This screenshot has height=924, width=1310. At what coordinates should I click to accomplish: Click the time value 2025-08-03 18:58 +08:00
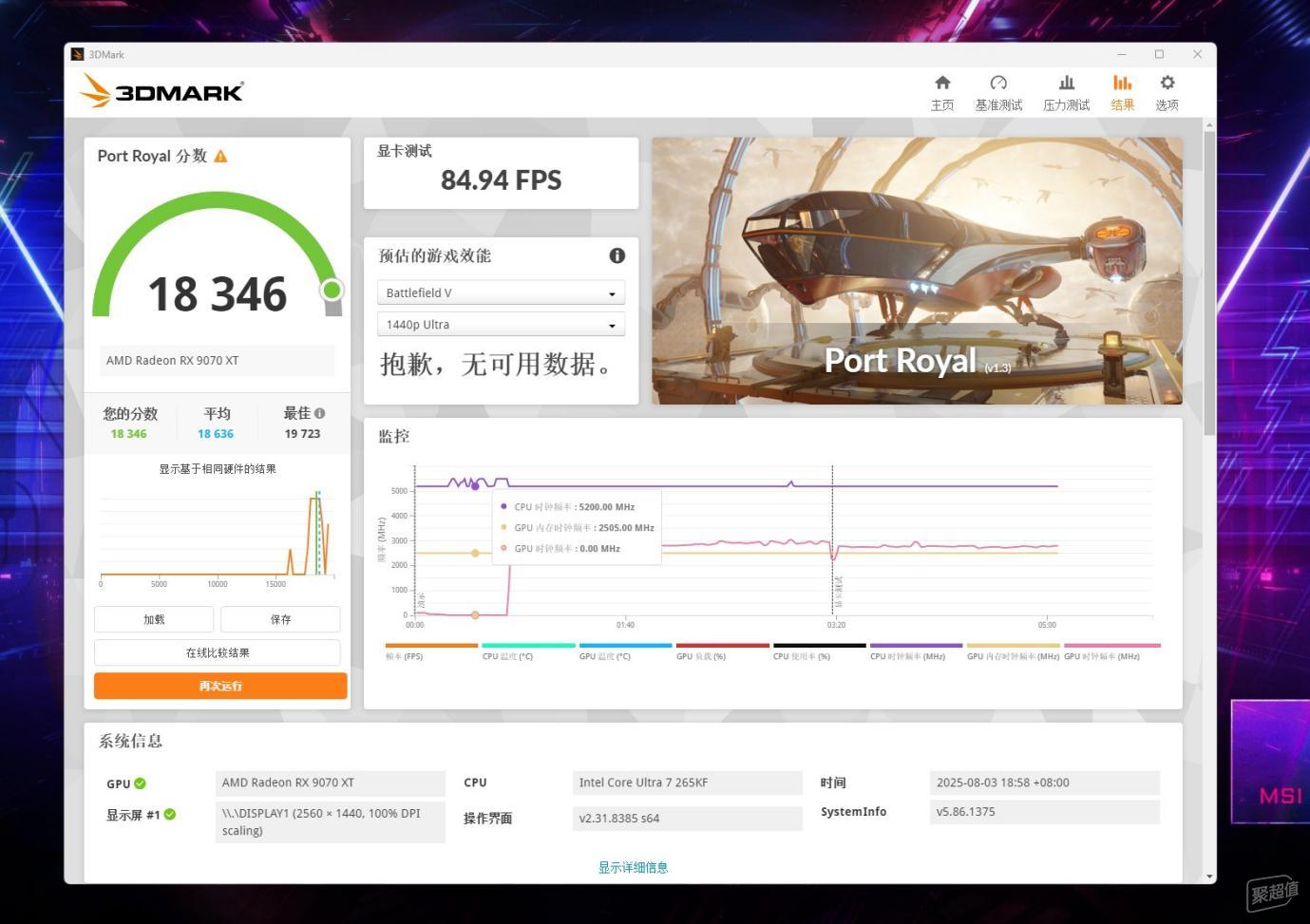(1045, 783)
